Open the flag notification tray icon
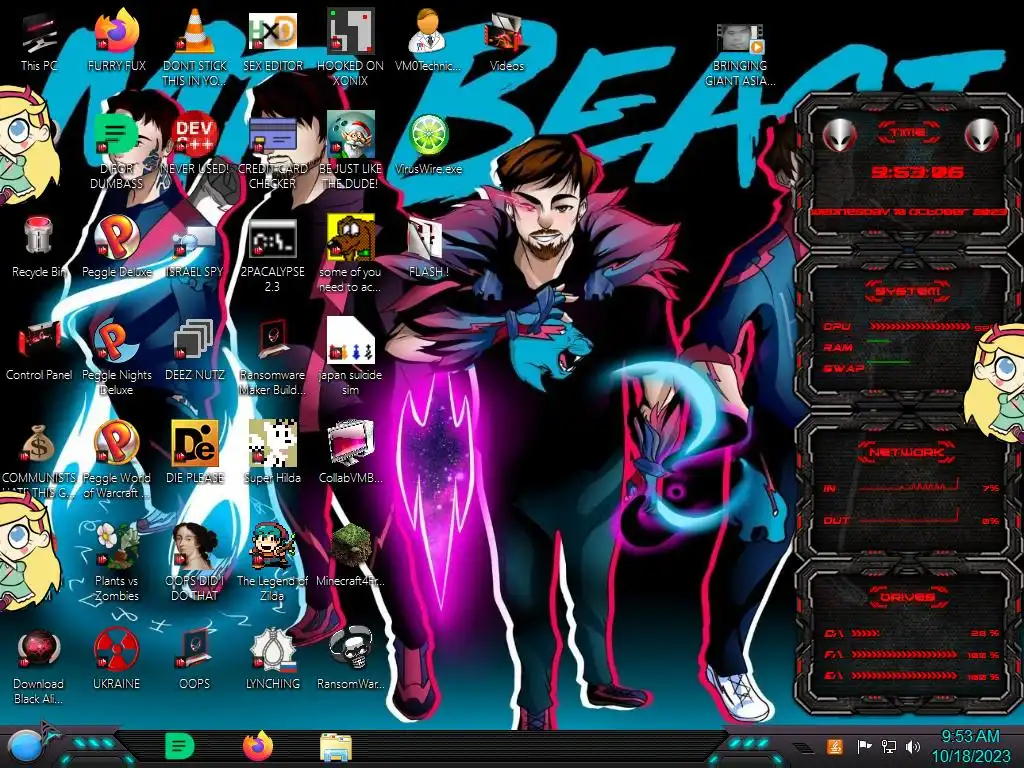The width and height of the screenshot is (1024, 768). tap(864, 746)
